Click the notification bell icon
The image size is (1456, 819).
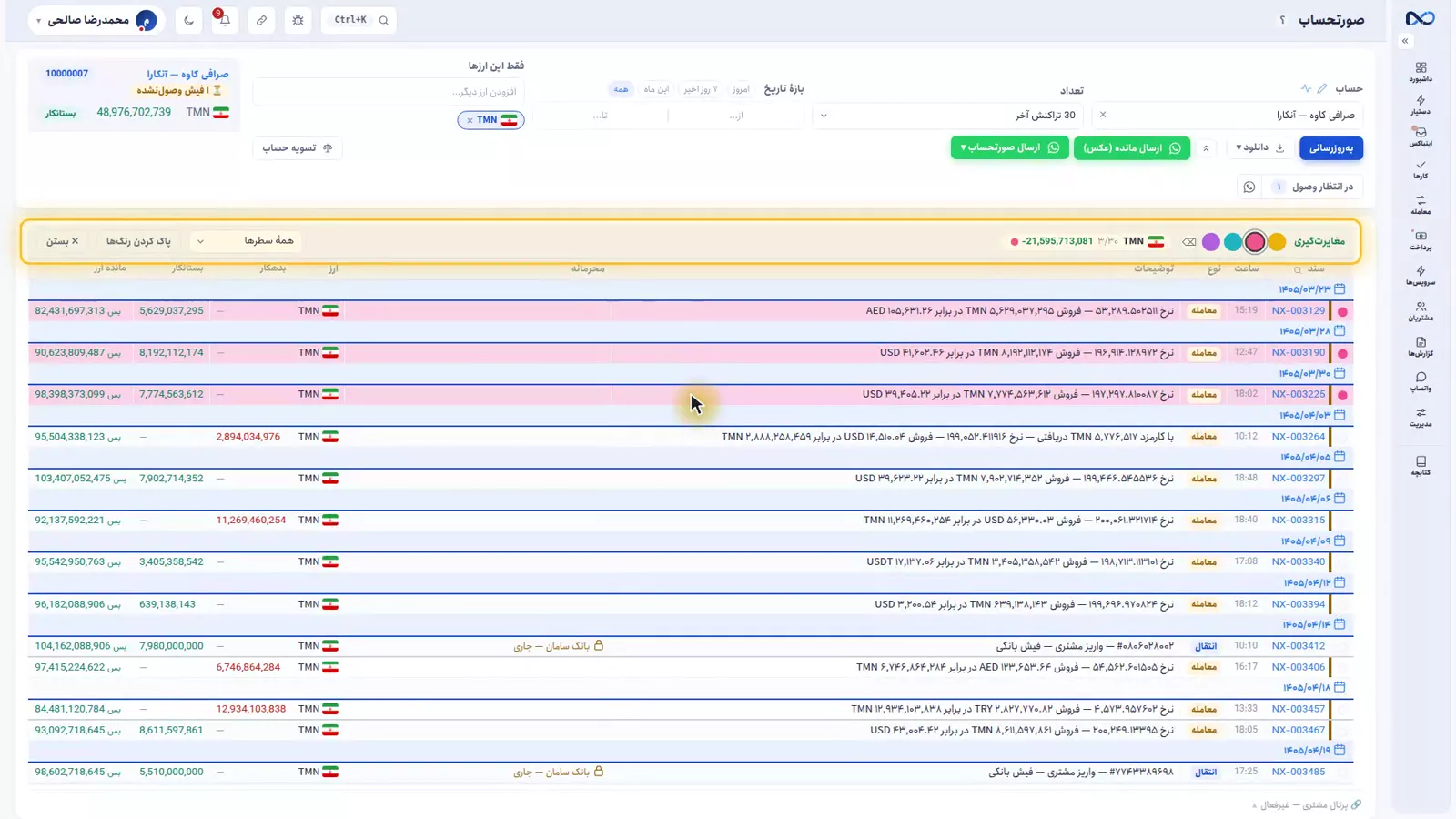[x=225, y=20]
